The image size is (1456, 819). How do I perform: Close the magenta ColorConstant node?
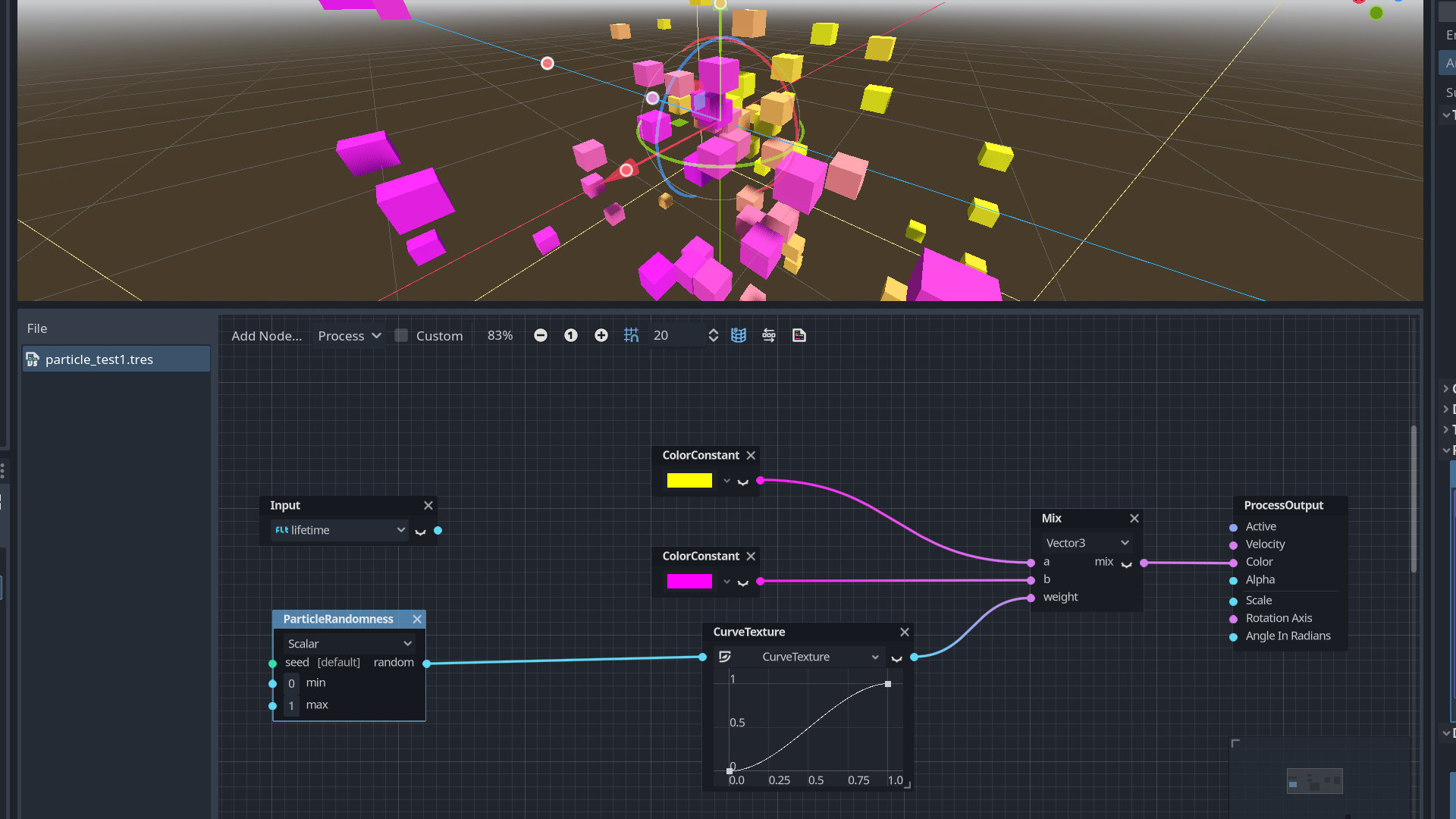(751, 556)
